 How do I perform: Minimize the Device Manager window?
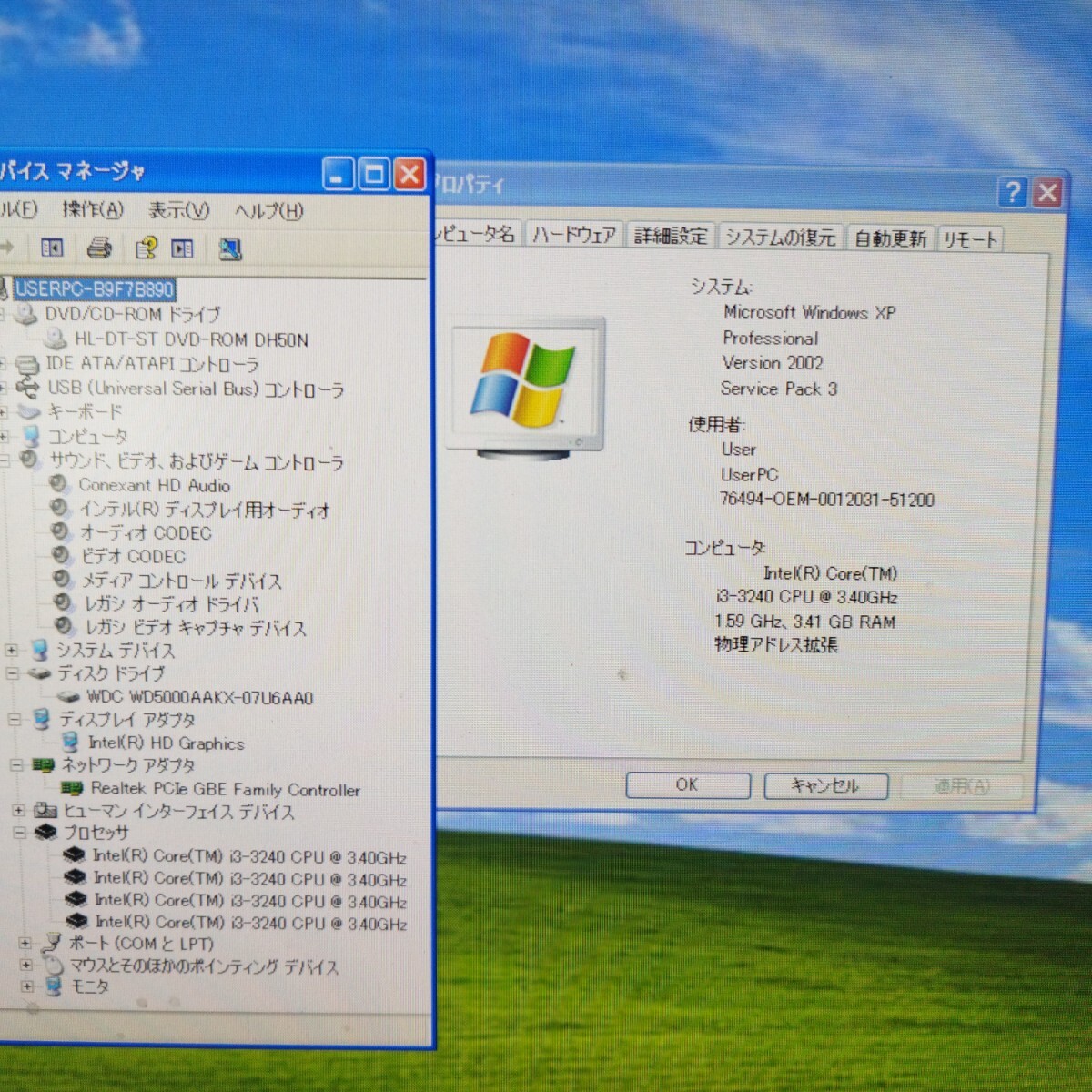338,174
